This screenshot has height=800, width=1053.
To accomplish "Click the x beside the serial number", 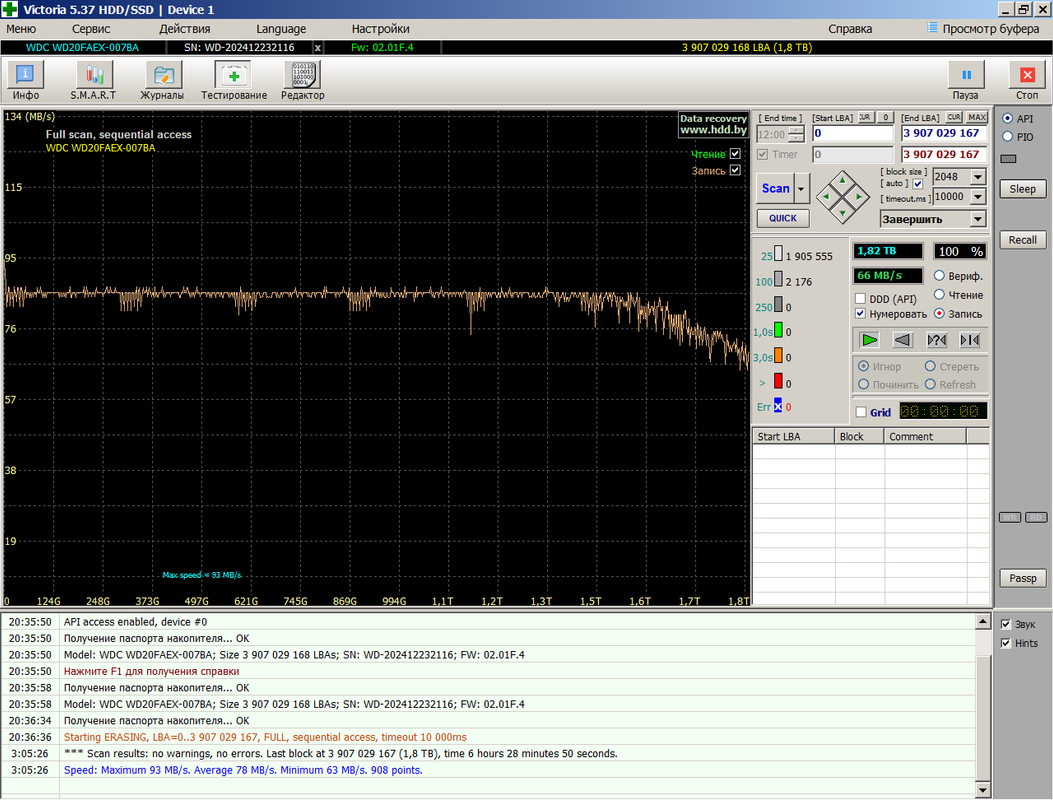I will [x=318, y=48].
